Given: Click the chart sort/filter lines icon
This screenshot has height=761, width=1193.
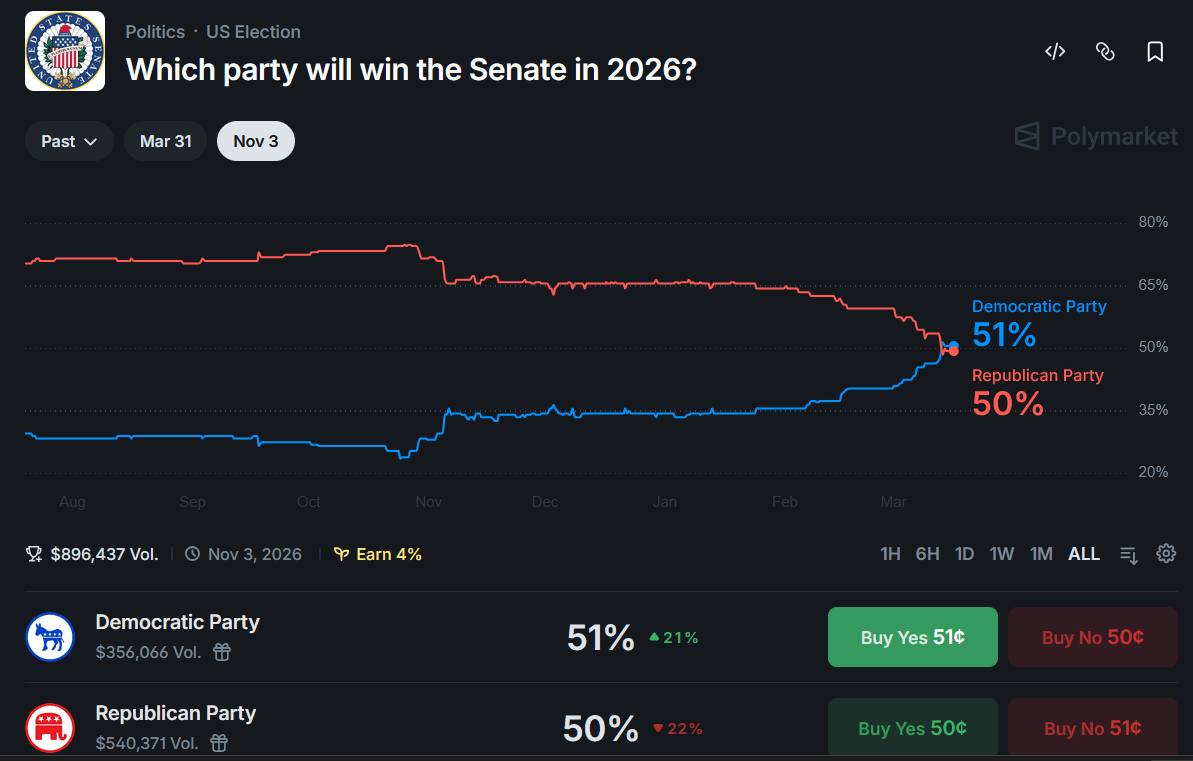Looking at the screenshot, I should click(x=1129, y=554).
